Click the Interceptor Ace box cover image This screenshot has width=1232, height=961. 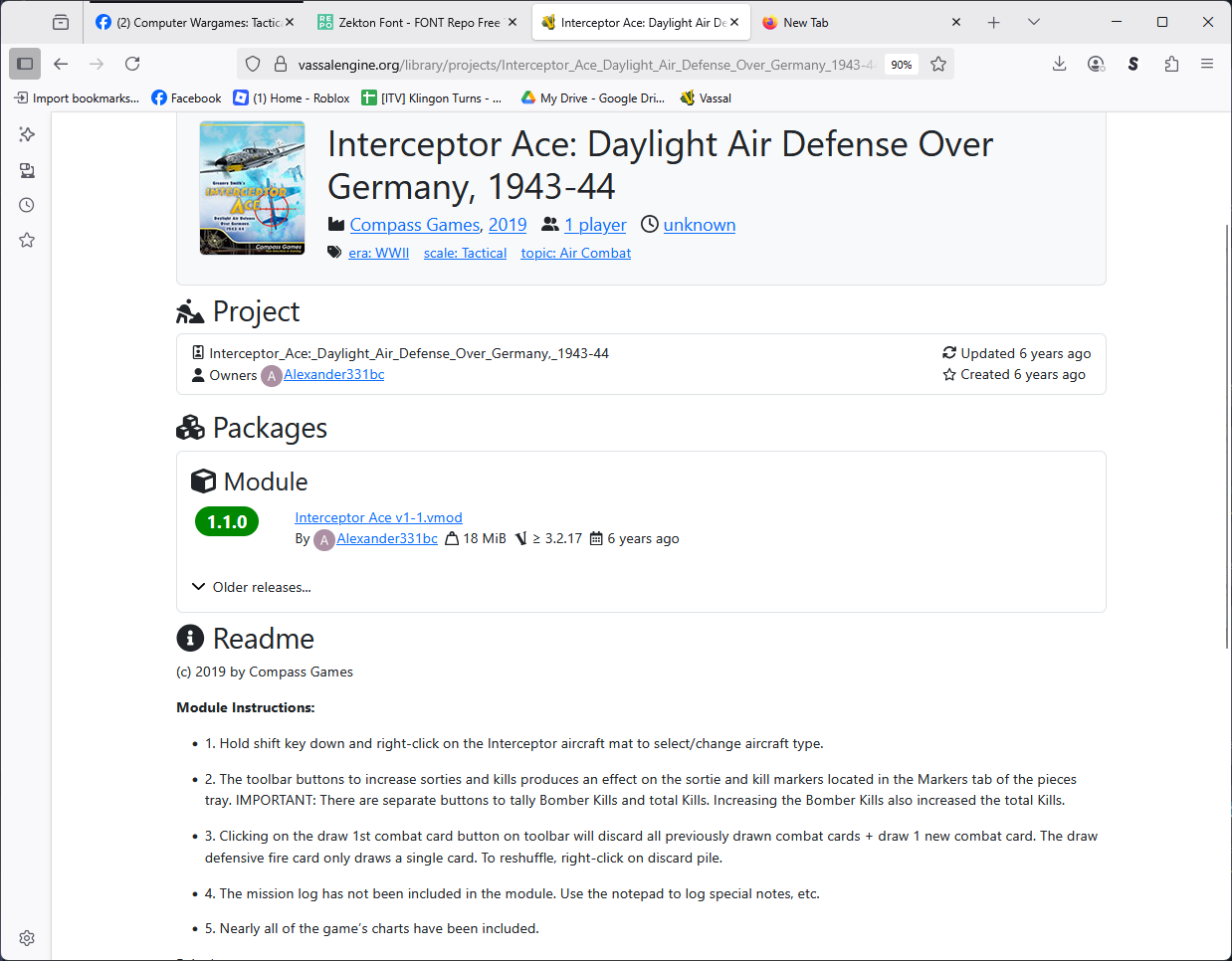click(x=252, y=188)
